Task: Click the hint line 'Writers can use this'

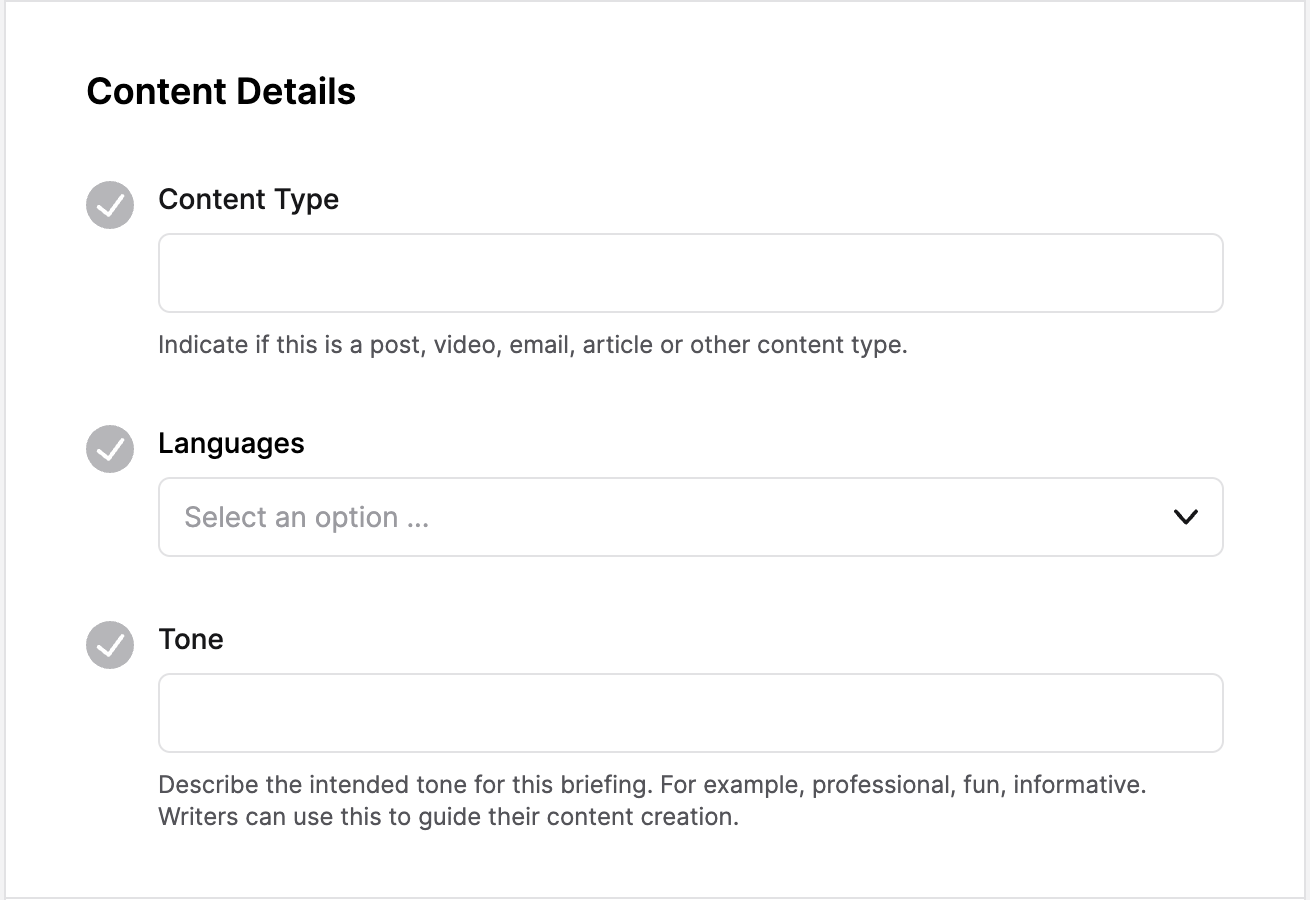Action: point(448,817)
